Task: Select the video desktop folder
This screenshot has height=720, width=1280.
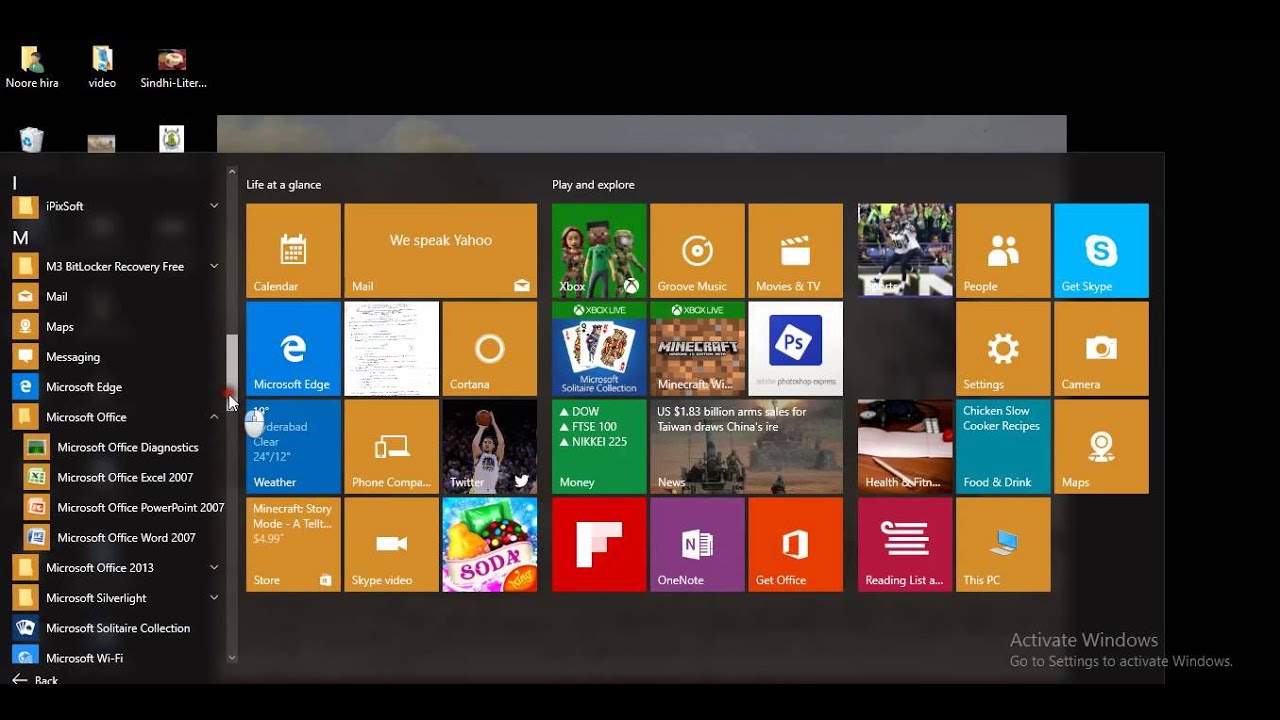Action: (102, 68)
